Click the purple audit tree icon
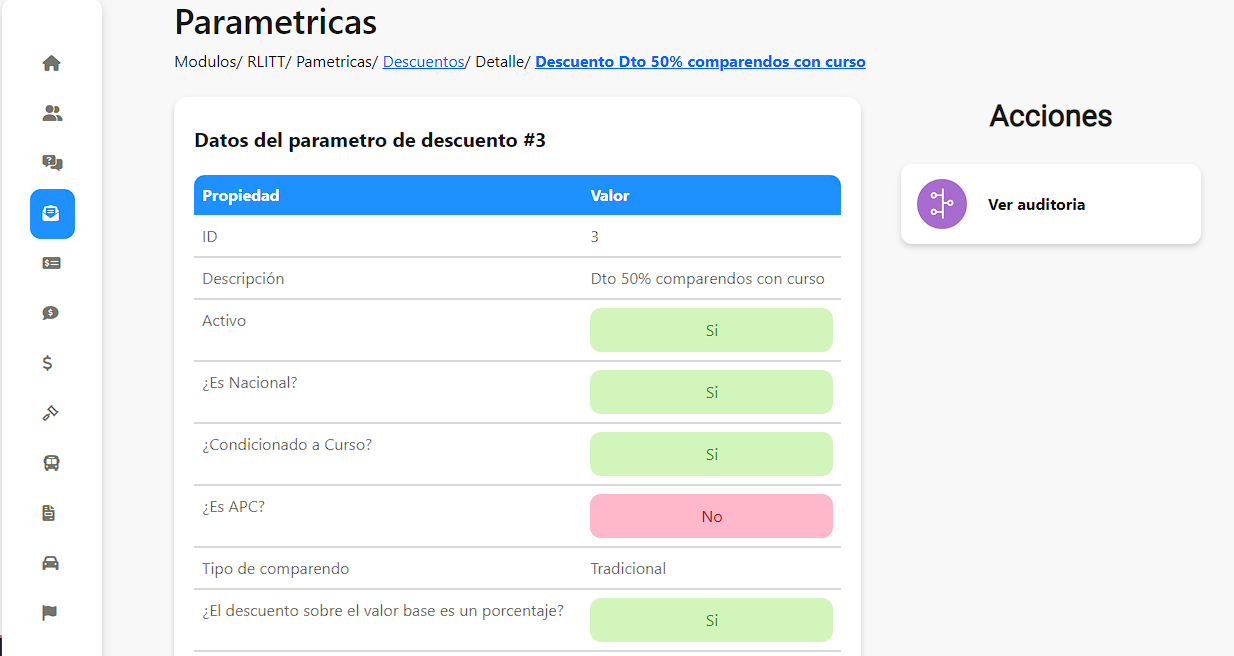This screenshot has height=656, width=1234. [942, 204]
